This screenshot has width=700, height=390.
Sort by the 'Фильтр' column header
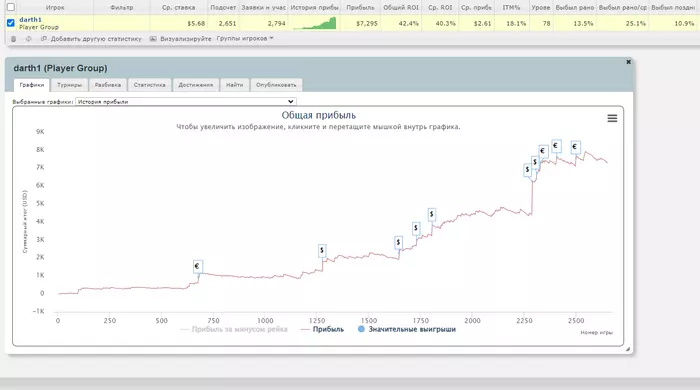pos(121,8)
